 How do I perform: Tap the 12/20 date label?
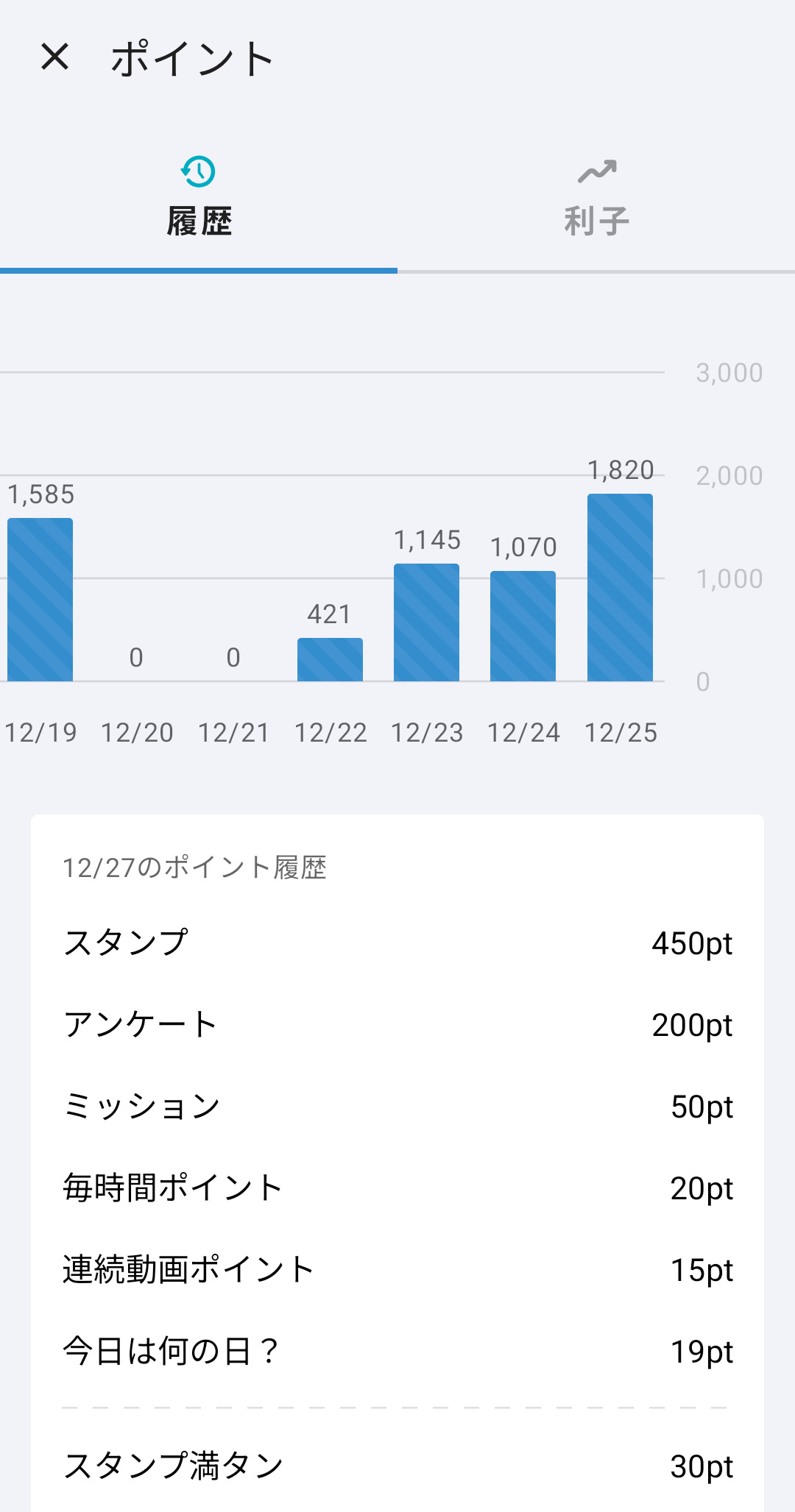pyautogui.click(x=137, y=733)
